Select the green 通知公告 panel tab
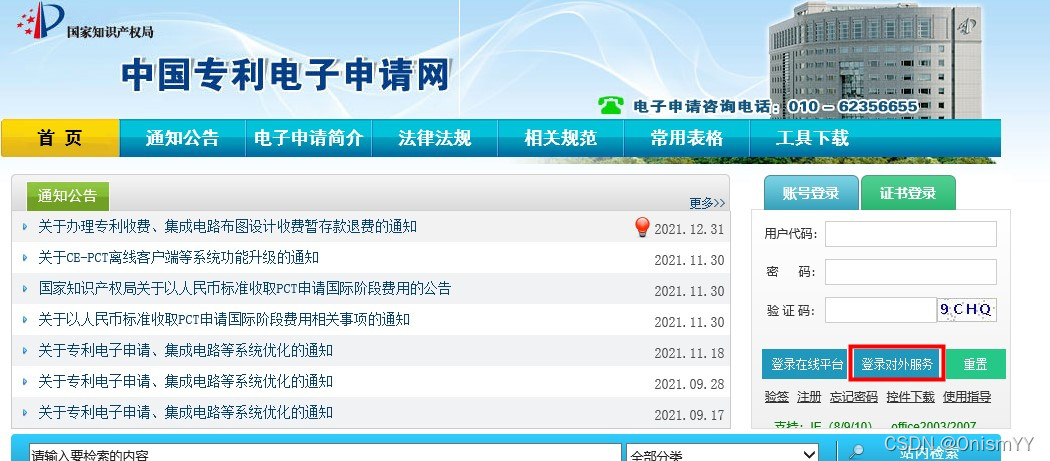 [68, 196]
